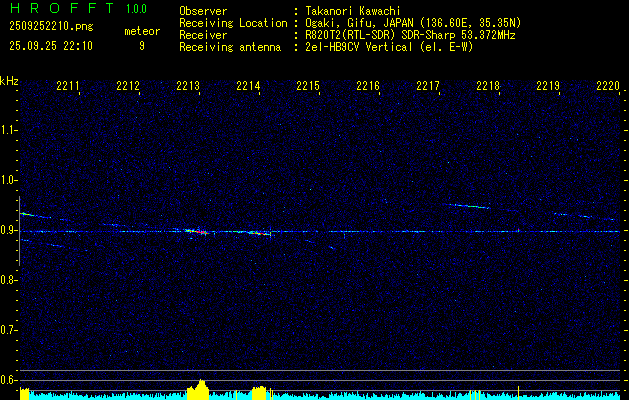Click the 0.8 kHz axis label
Screen dimensions: 629x400
[8, 280]
